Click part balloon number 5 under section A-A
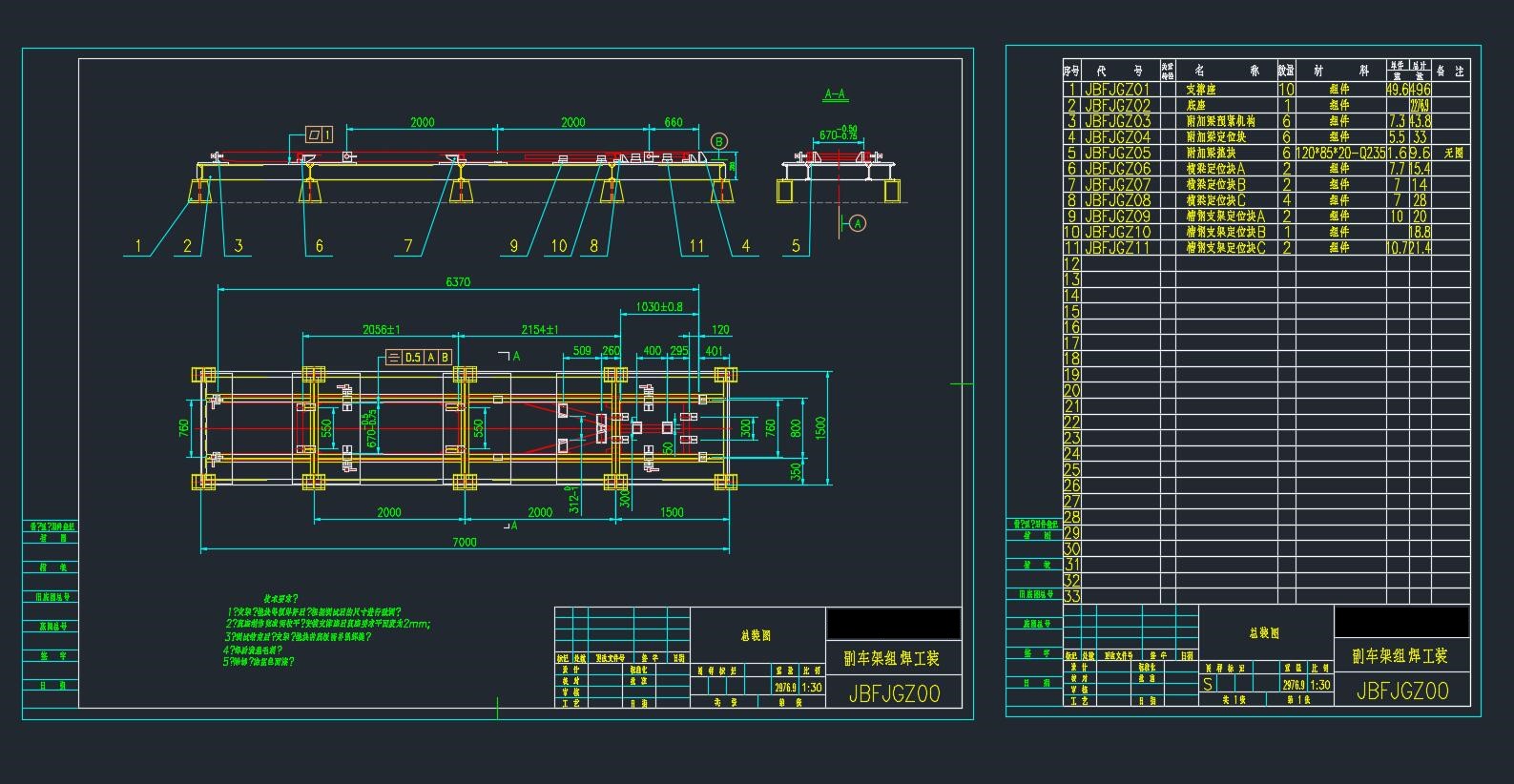 796,246
